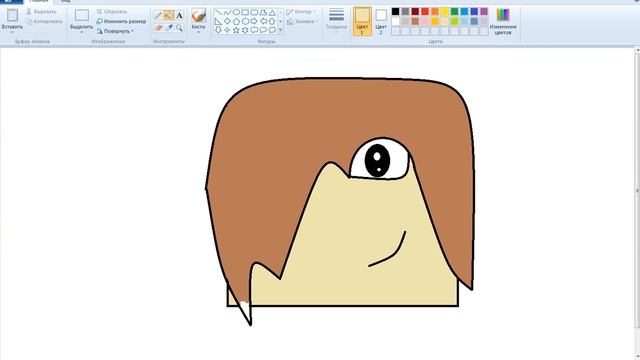Pick the rounded rectangle shape

(254, 12)
